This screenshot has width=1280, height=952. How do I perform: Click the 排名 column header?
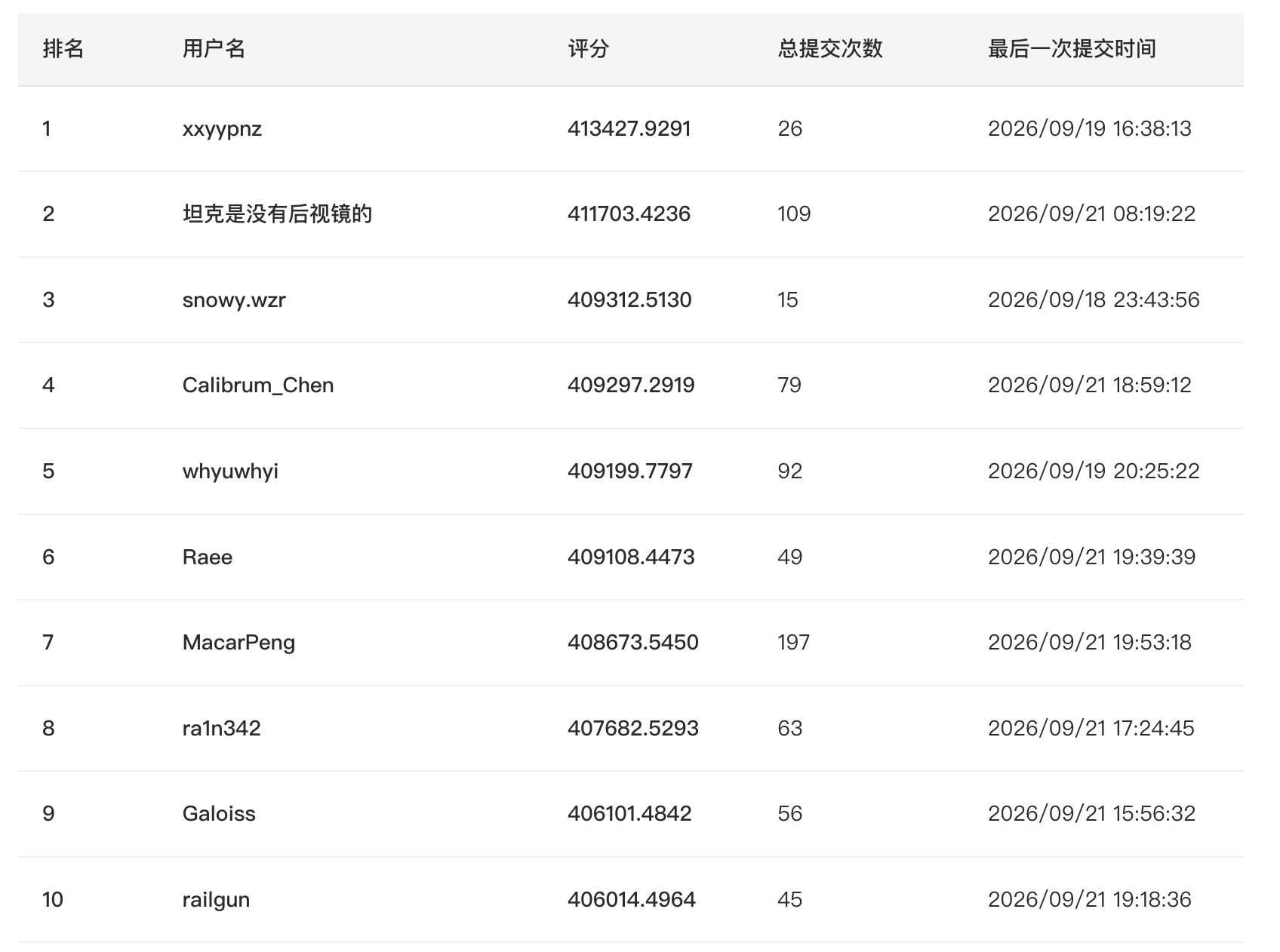(x=63, y=49)
